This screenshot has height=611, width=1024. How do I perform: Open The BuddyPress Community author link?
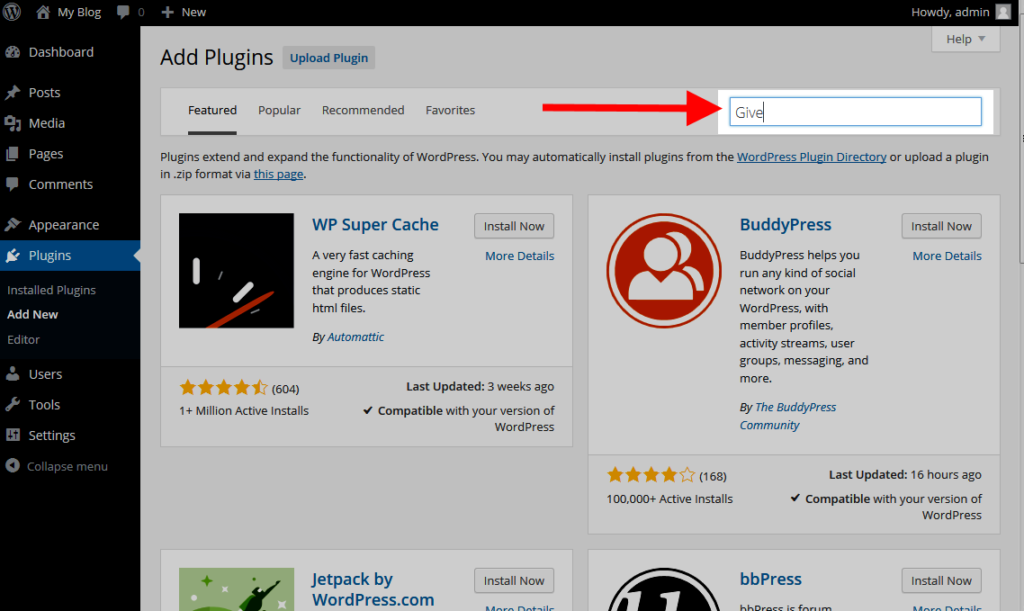click(788, 416)
